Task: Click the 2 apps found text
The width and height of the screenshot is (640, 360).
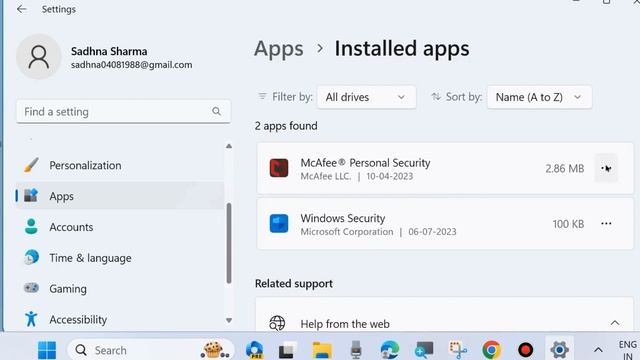Action: [286, 126]
